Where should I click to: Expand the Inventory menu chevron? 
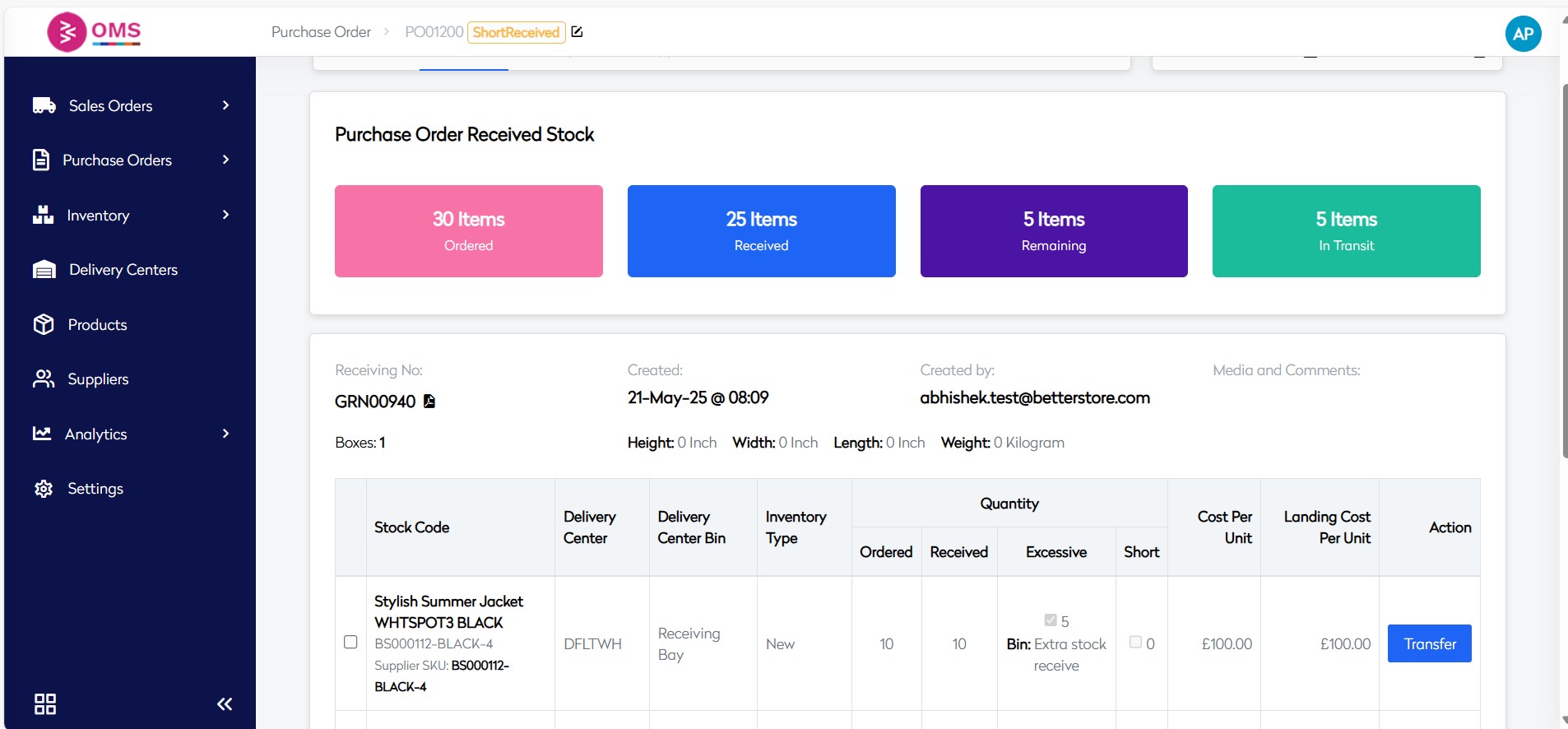(225, 215)
